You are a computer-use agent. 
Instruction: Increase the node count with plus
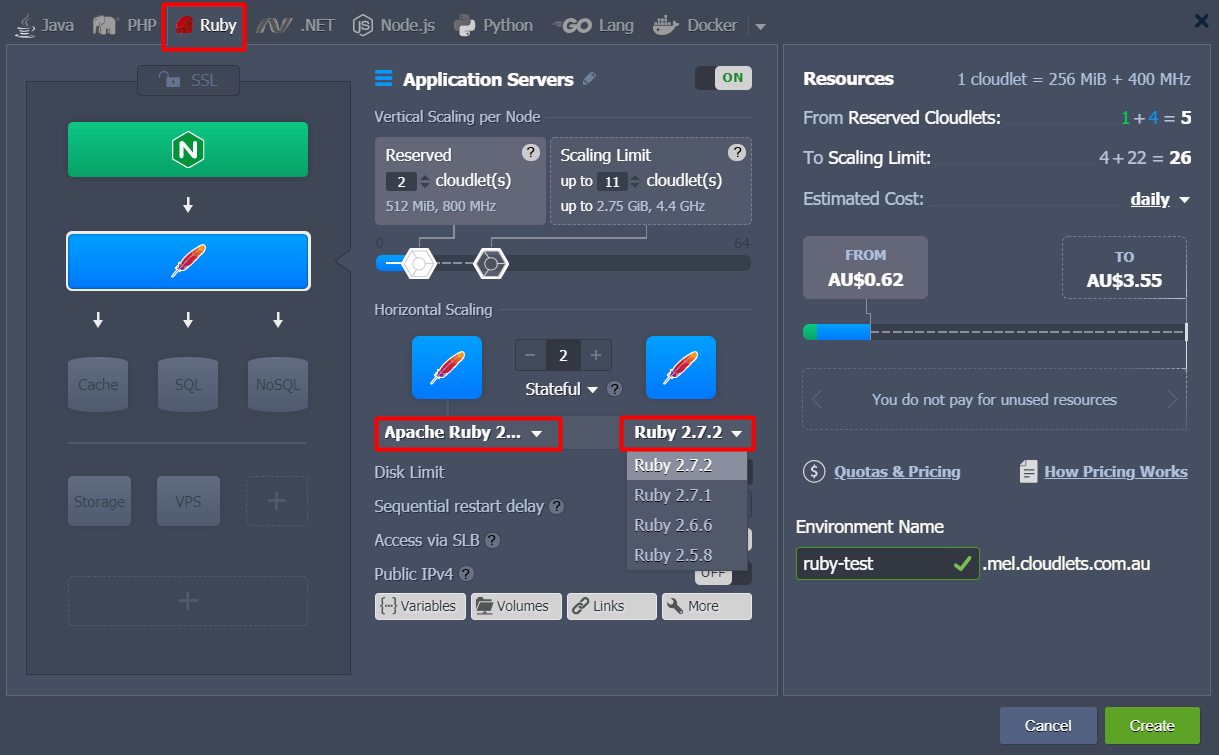click(x=596, y=355)
